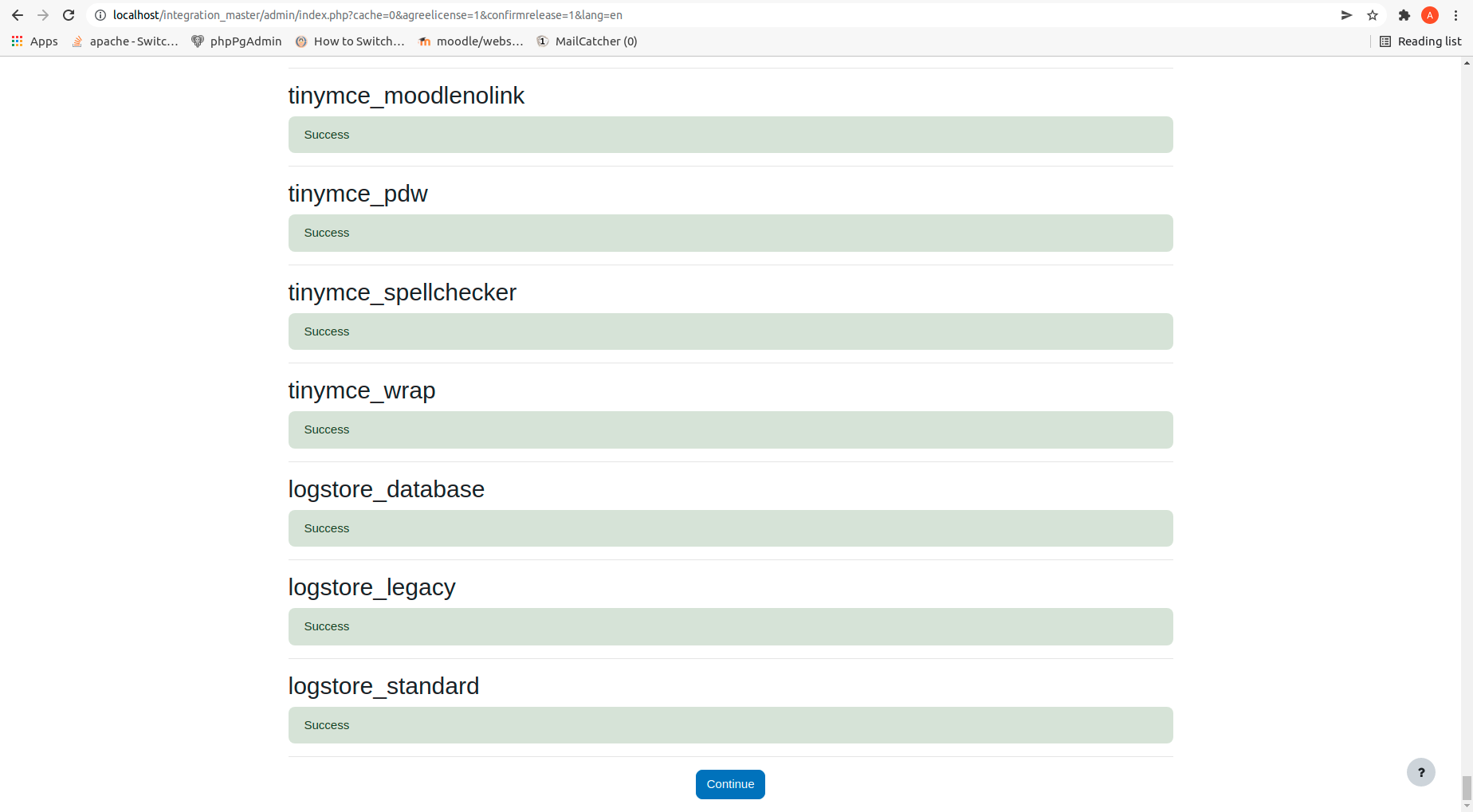Click the logstore_legacy heading

[371, 587]
